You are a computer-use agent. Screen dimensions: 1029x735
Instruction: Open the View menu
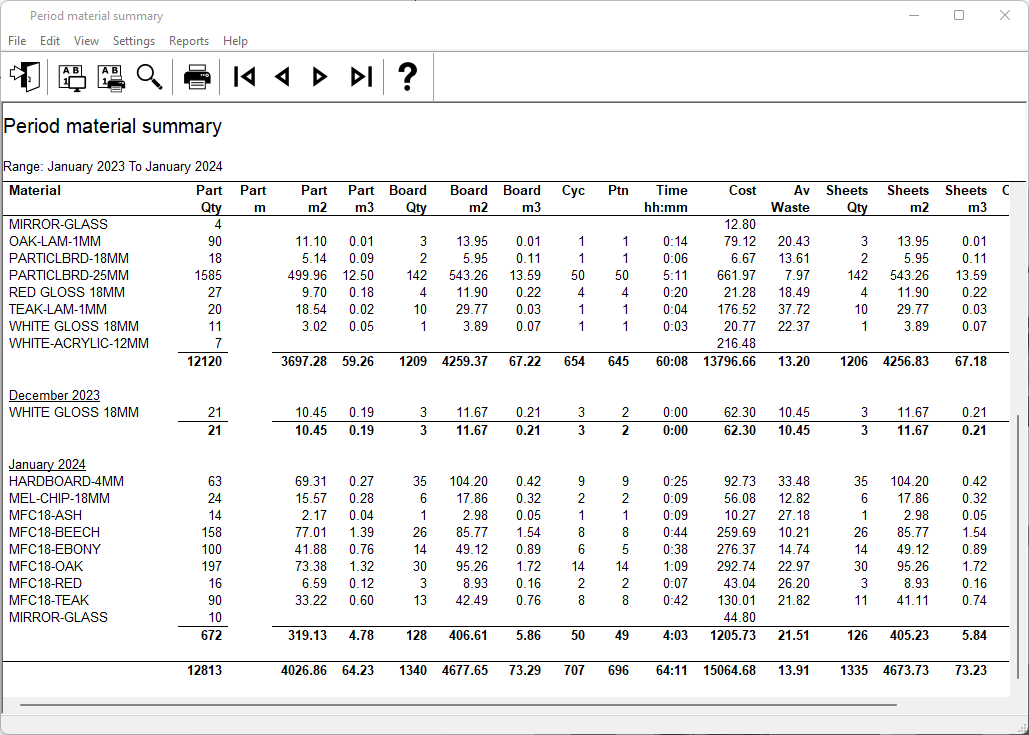(x=86, y=41)
